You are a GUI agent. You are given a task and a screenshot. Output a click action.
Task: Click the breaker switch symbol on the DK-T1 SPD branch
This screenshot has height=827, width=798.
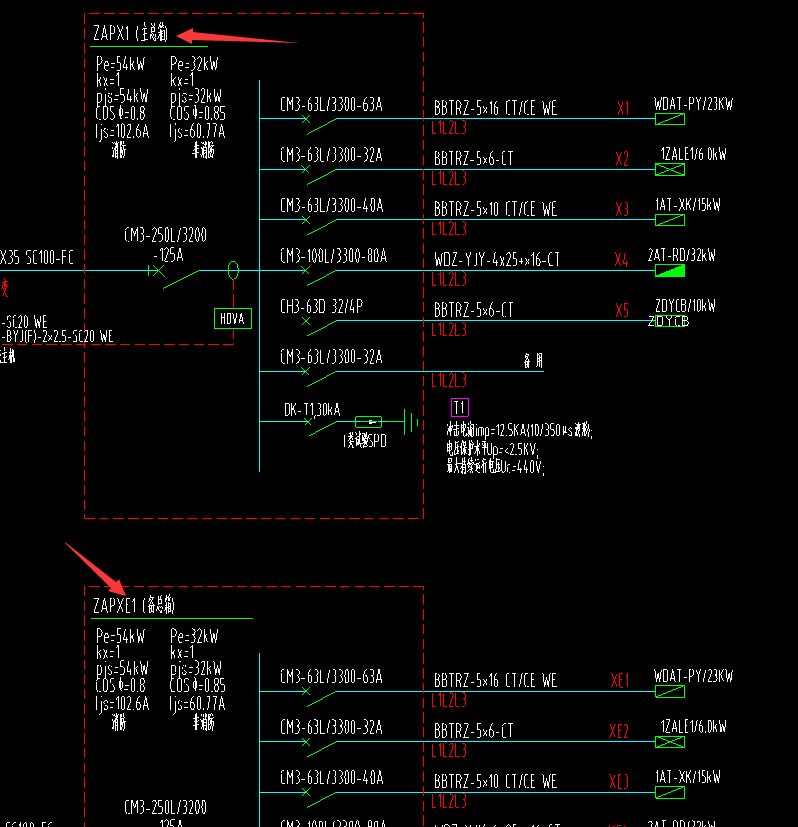tap(321, 427)
